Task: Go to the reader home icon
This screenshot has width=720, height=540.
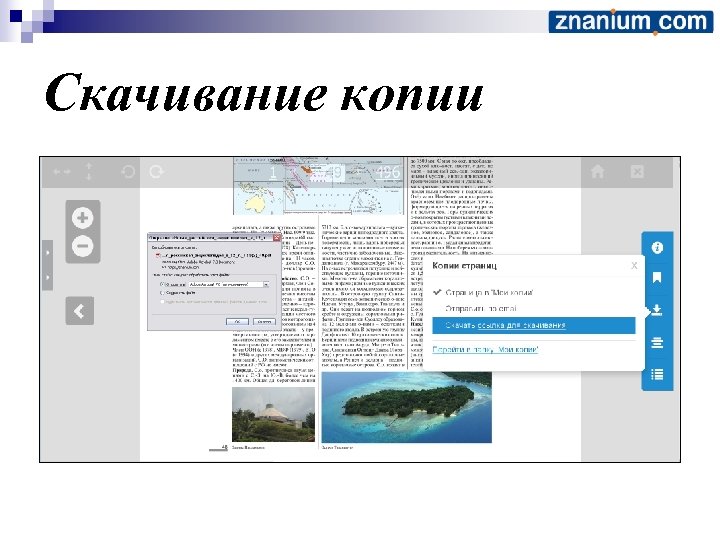Action: coord(597,172)
